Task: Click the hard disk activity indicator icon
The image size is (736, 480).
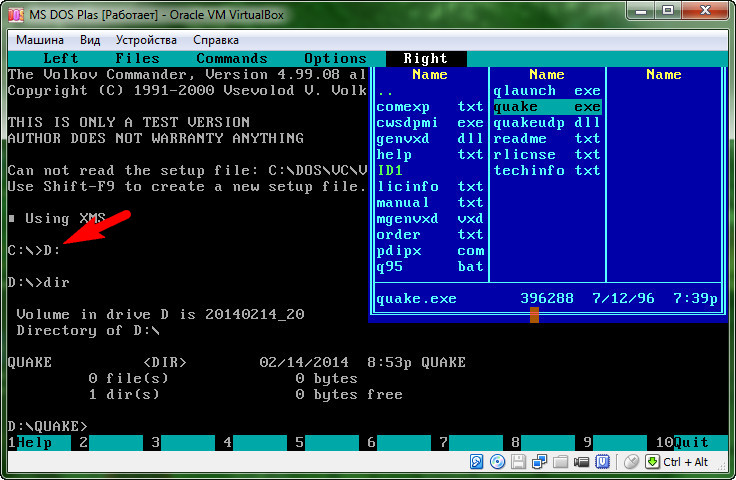Action: 476,462
